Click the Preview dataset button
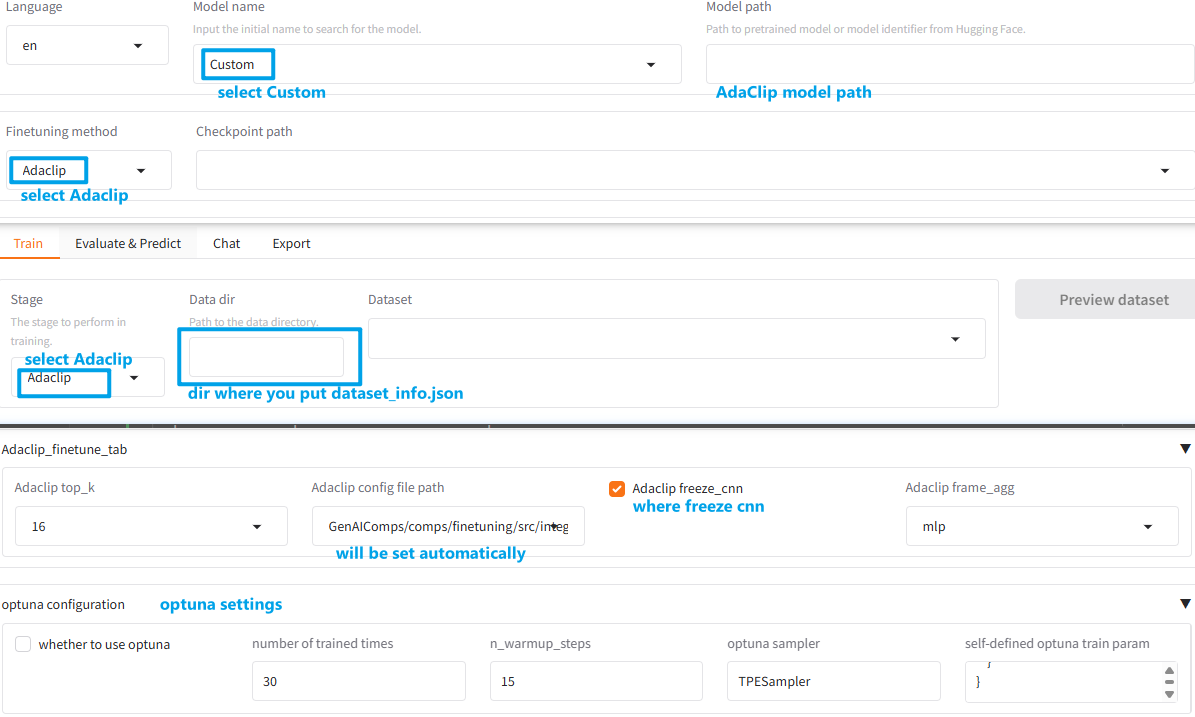This screenshot has height=717, width=1195. pos(1113,300)
